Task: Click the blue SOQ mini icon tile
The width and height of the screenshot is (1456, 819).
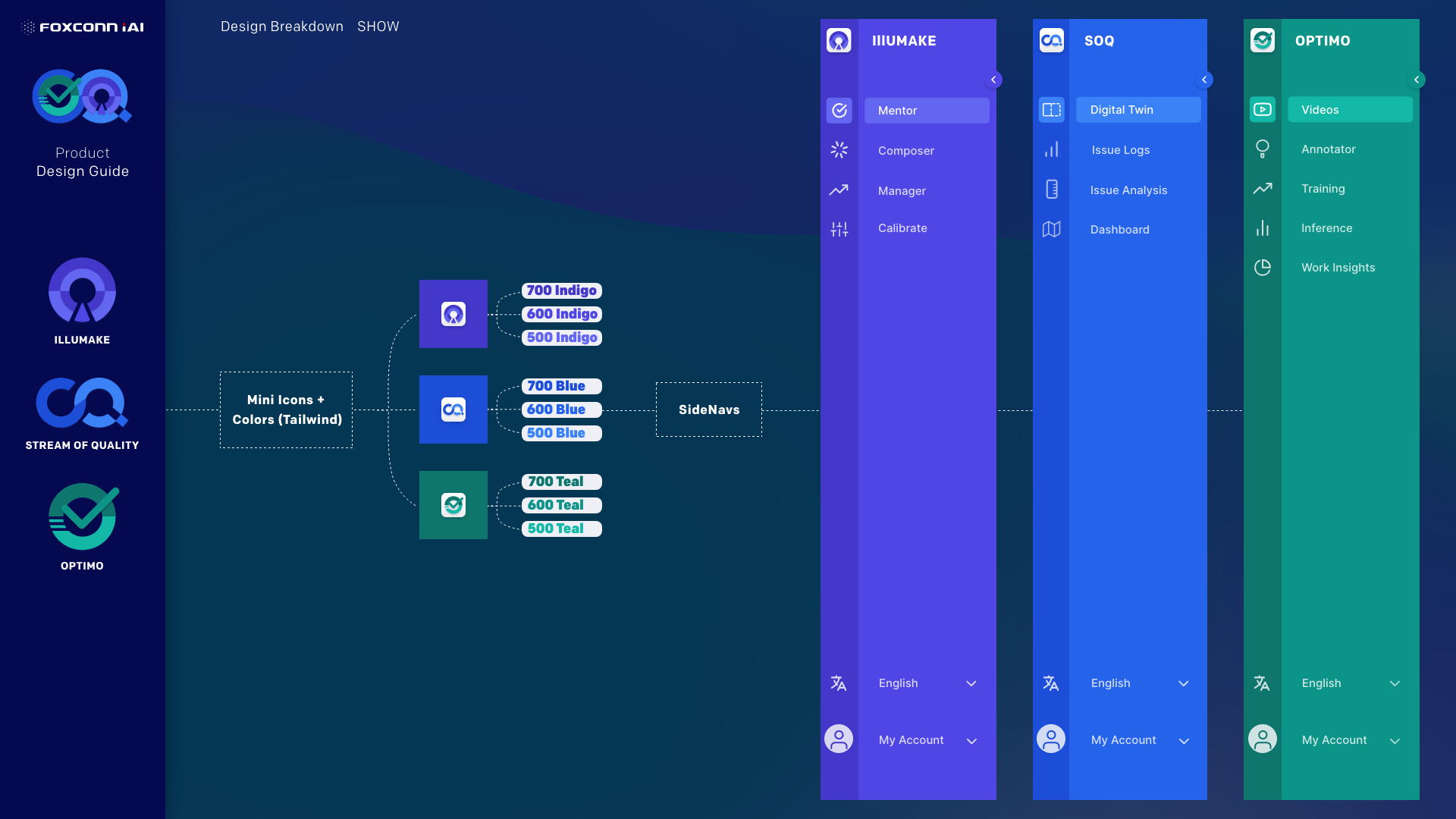Action: (453, 409)
